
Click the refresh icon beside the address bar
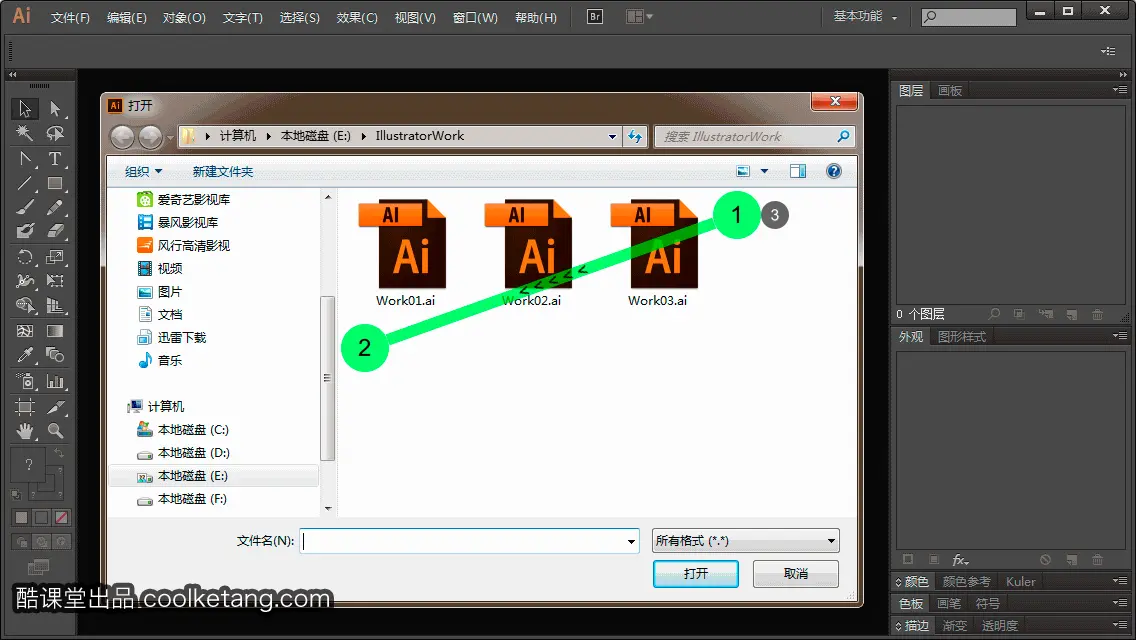click(635, 136)
